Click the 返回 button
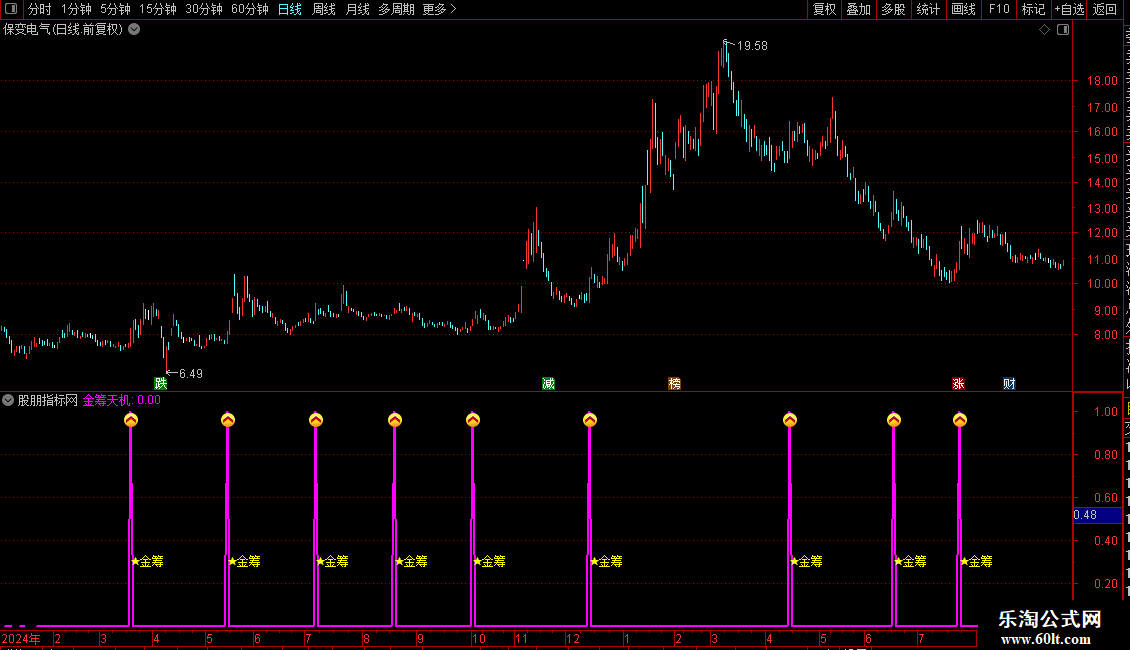1130x650 pixels. [x=1105, y=9]
